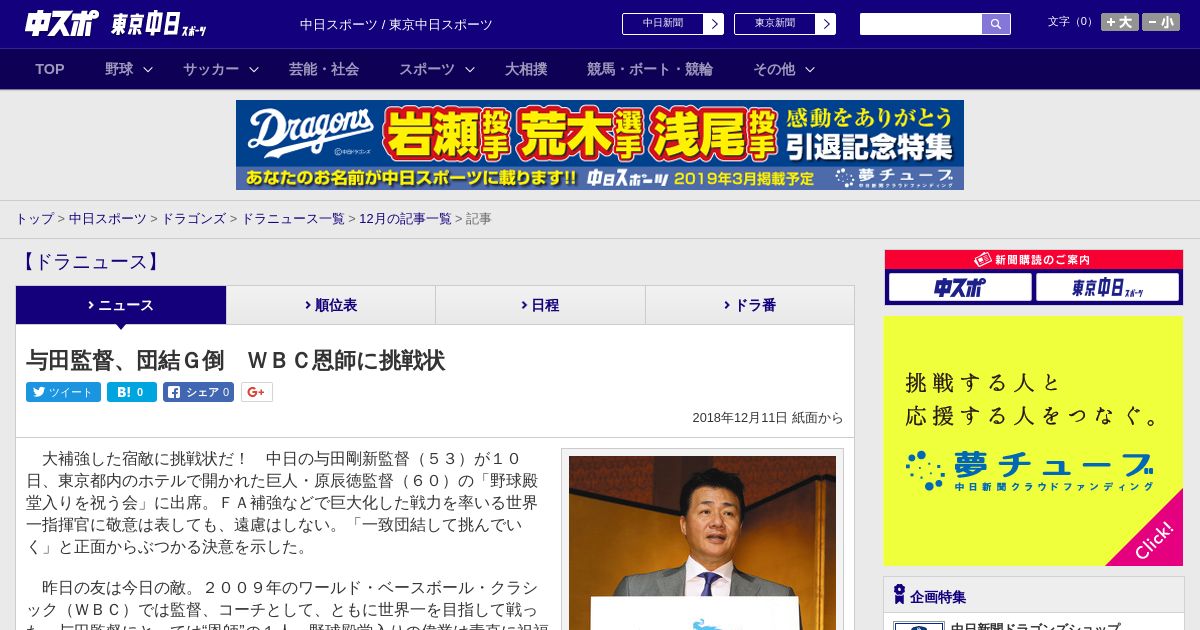Click the magnifier search button
The image size is (1200, 630).
click(x=996, y=24)
